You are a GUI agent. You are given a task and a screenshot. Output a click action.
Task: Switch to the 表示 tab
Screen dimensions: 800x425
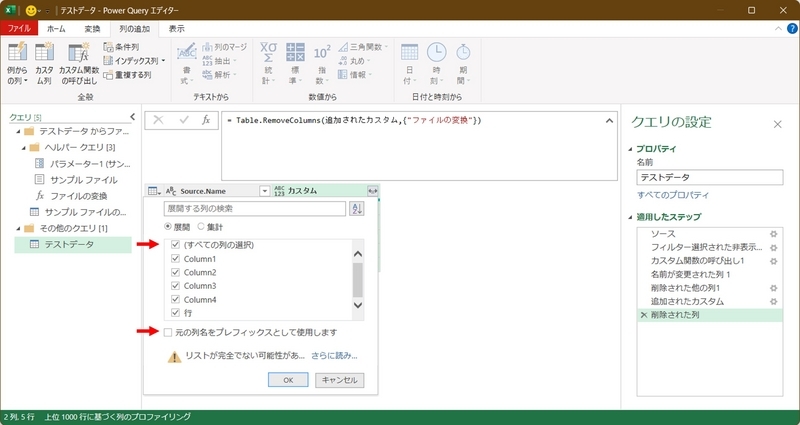point(177,29)
